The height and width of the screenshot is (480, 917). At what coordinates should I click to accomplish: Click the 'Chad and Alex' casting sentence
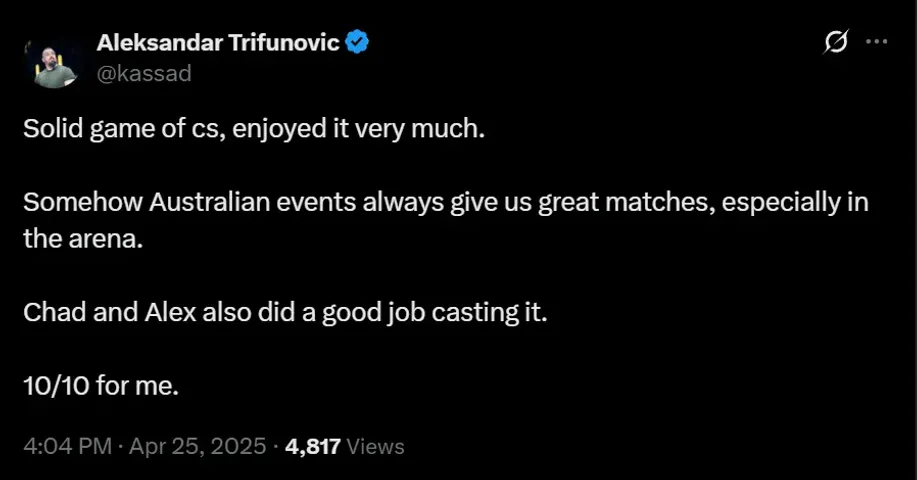click(285, 313)
